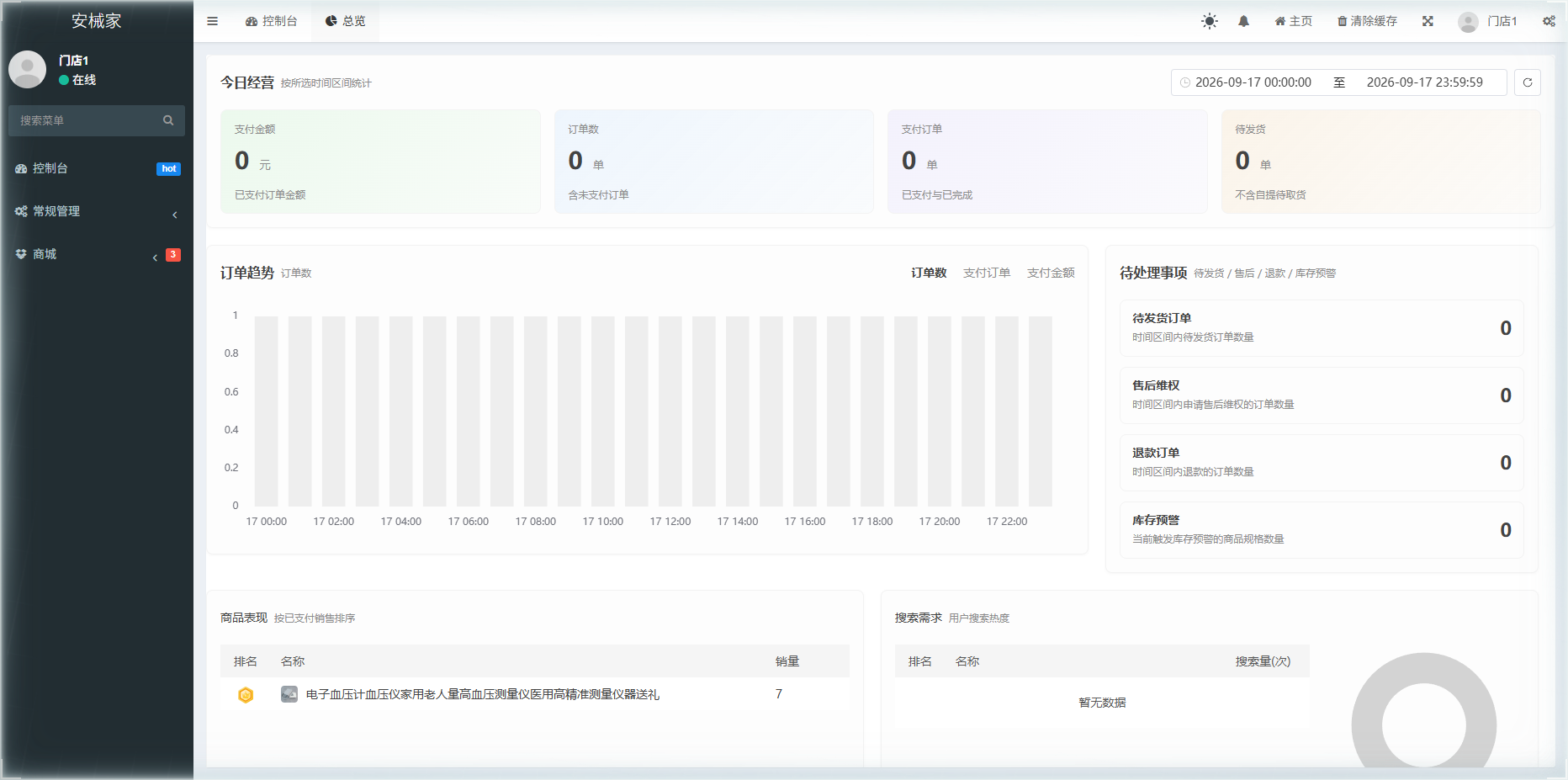Click the 暂无数据 empty placeholder text
Image resolution: width=1568 pixels, height=780 pixels.
1102,703
